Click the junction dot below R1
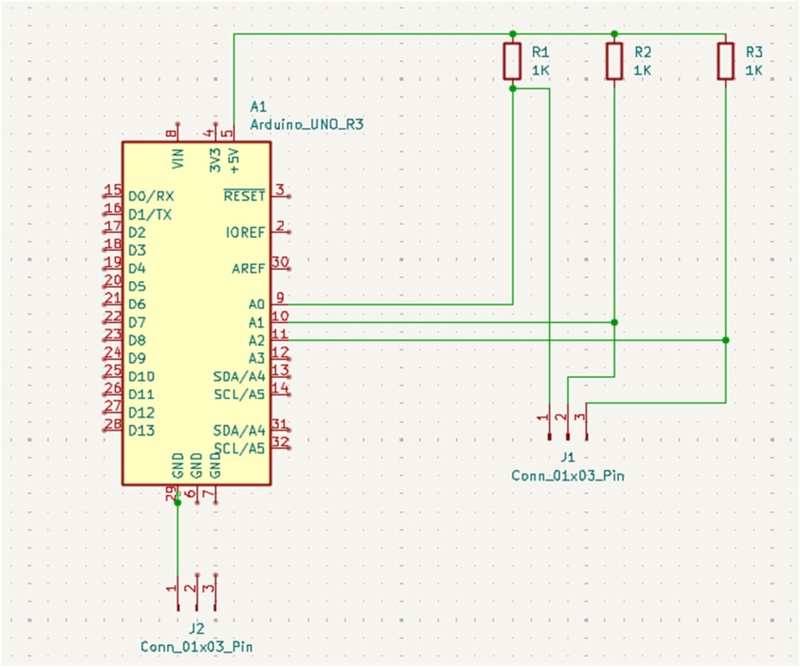This screenshot has height=667, width=800. pos(513,89)
